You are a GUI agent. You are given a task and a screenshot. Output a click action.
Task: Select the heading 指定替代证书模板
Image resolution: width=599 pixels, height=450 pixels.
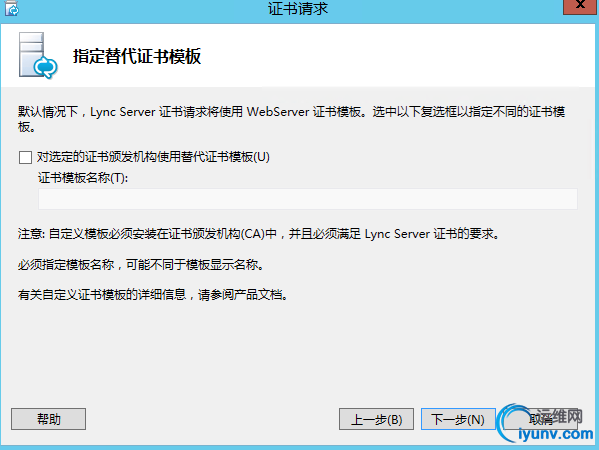[x=137, y=56]
